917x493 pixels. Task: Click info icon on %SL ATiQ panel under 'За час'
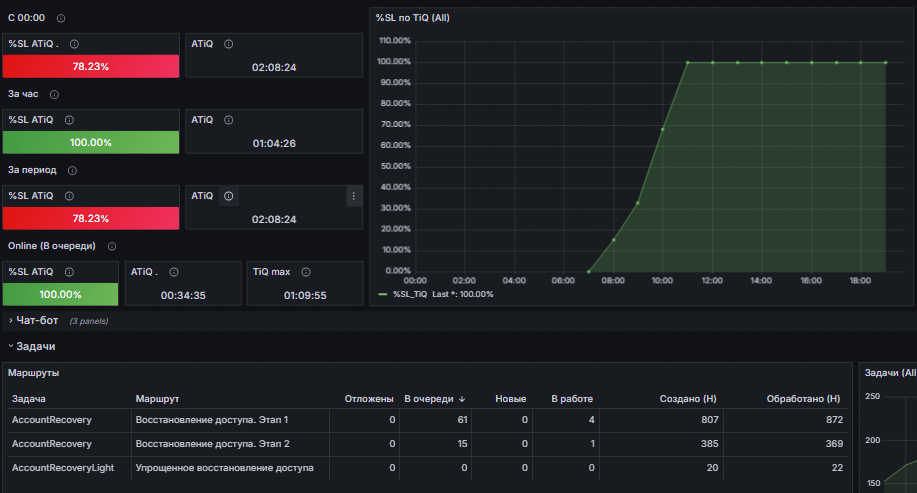(x=69, y=120)
